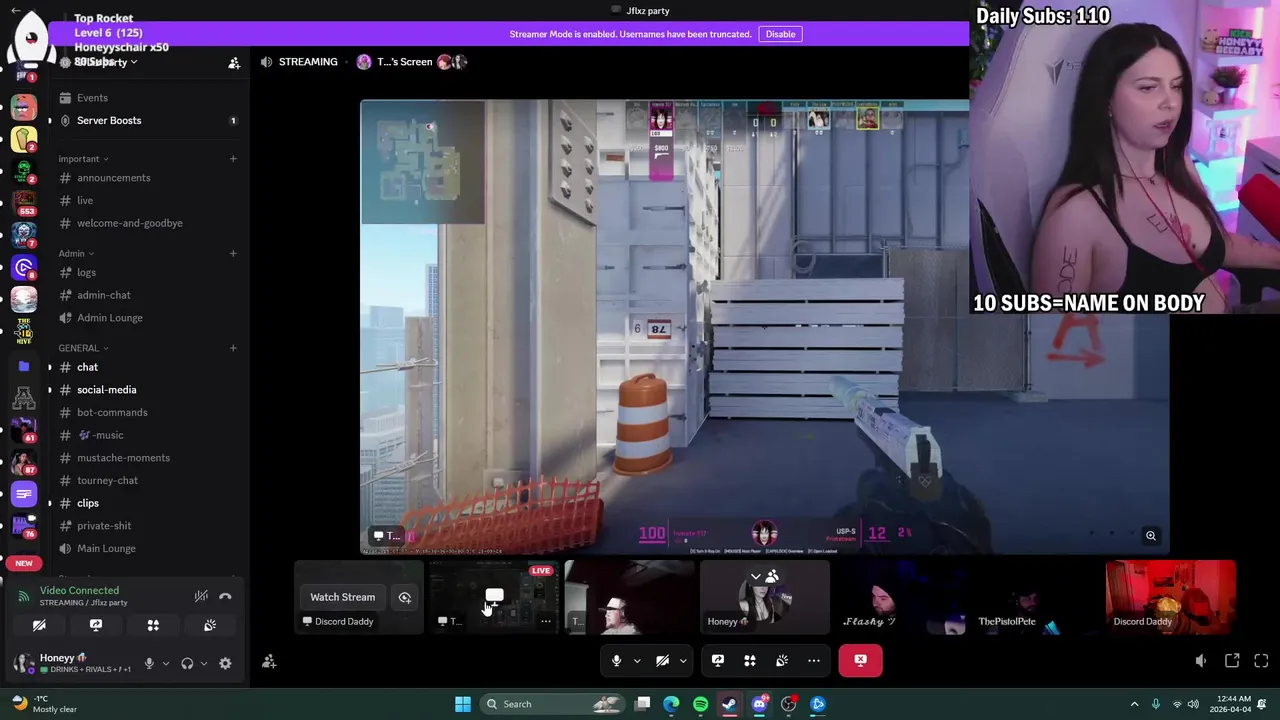Mute microphone beside Honeyy user name
This screenshot has width=1280, height=720.
[149, 663]
